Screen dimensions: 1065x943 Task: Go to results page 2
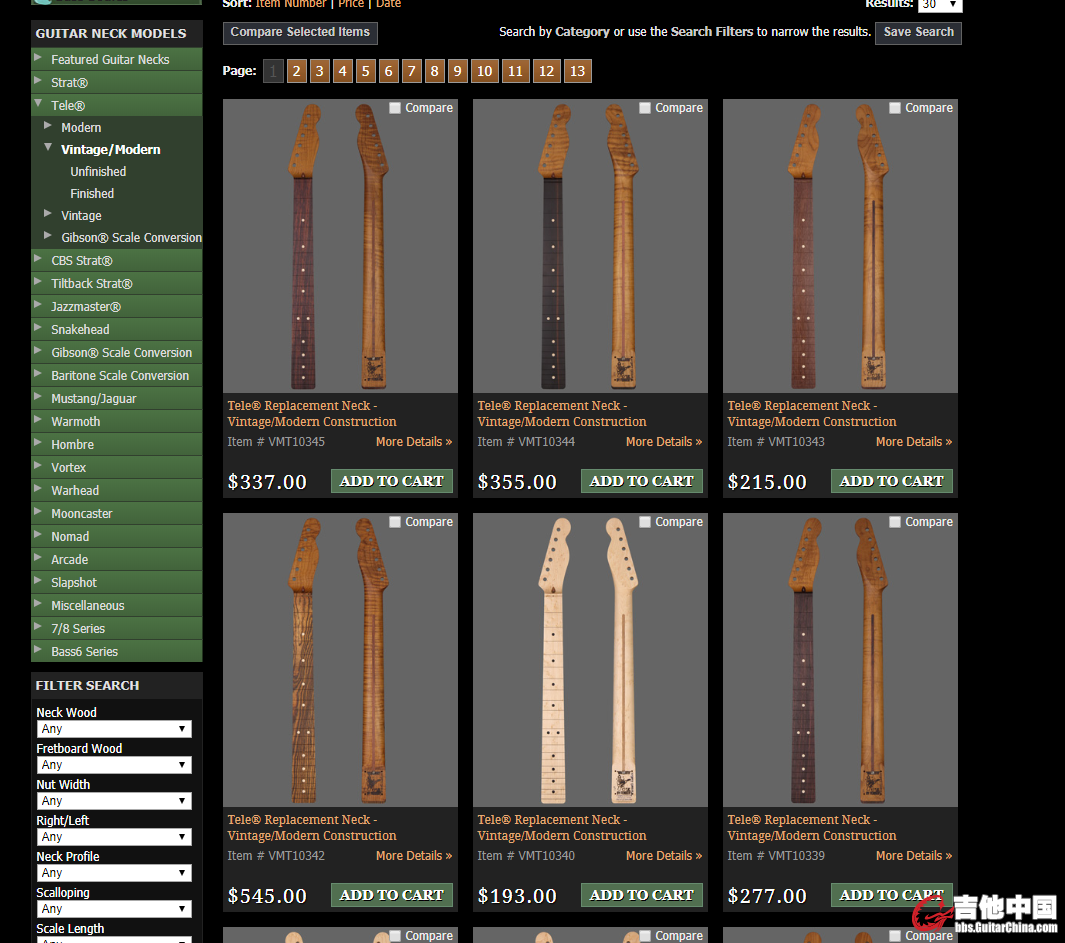click(296, 71)
